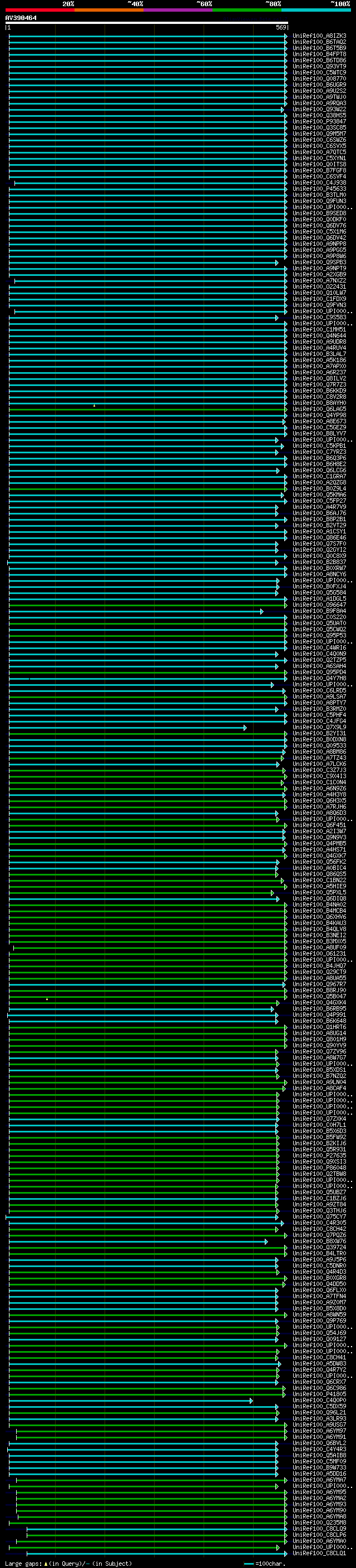Open hit UniRef100_A6N9Z6
The image size is (356, 1568).
319,789
